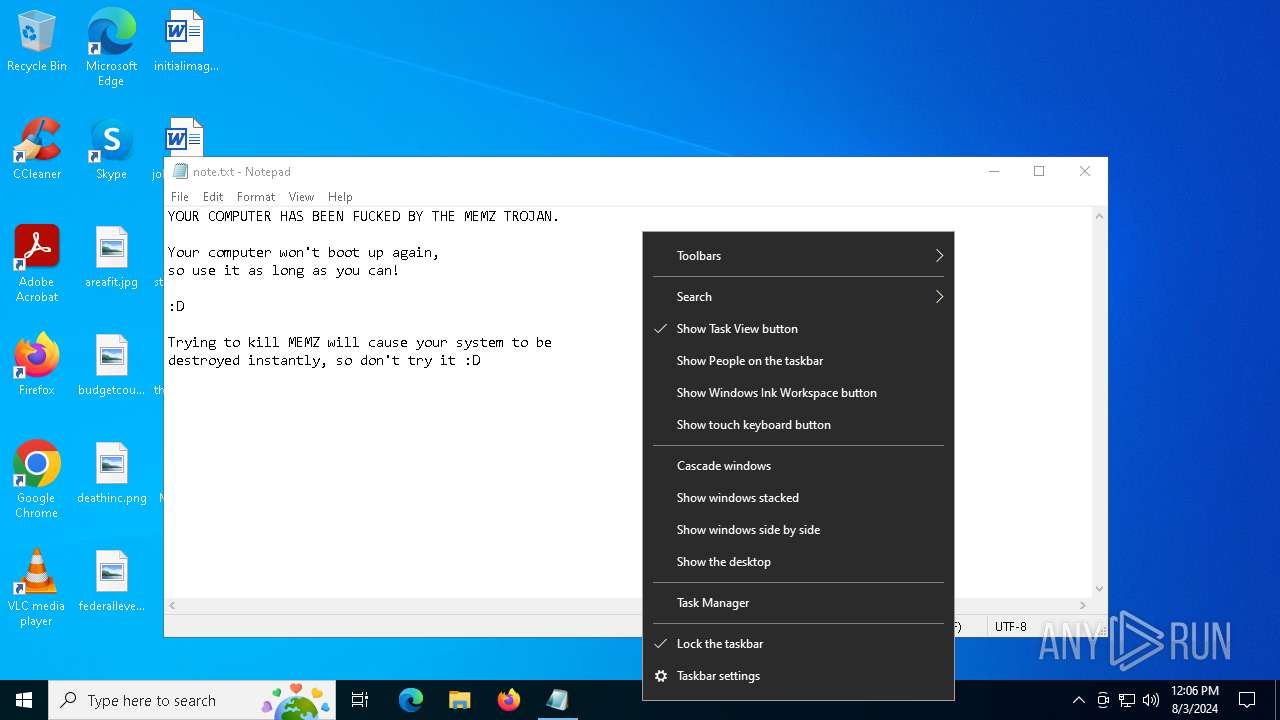
Task: Click Notepad horizontal scrollbar right arrow
Action: click(x=1082, y=606)
